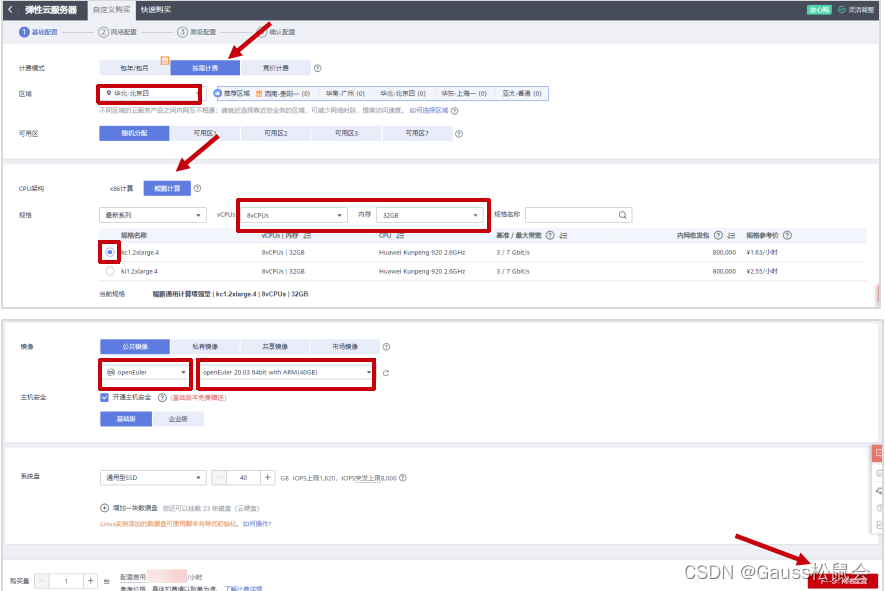Switch to 市场镜像 image tab
Image resolution: width=886 pixels, height=591 pixels.
[345, 346]
